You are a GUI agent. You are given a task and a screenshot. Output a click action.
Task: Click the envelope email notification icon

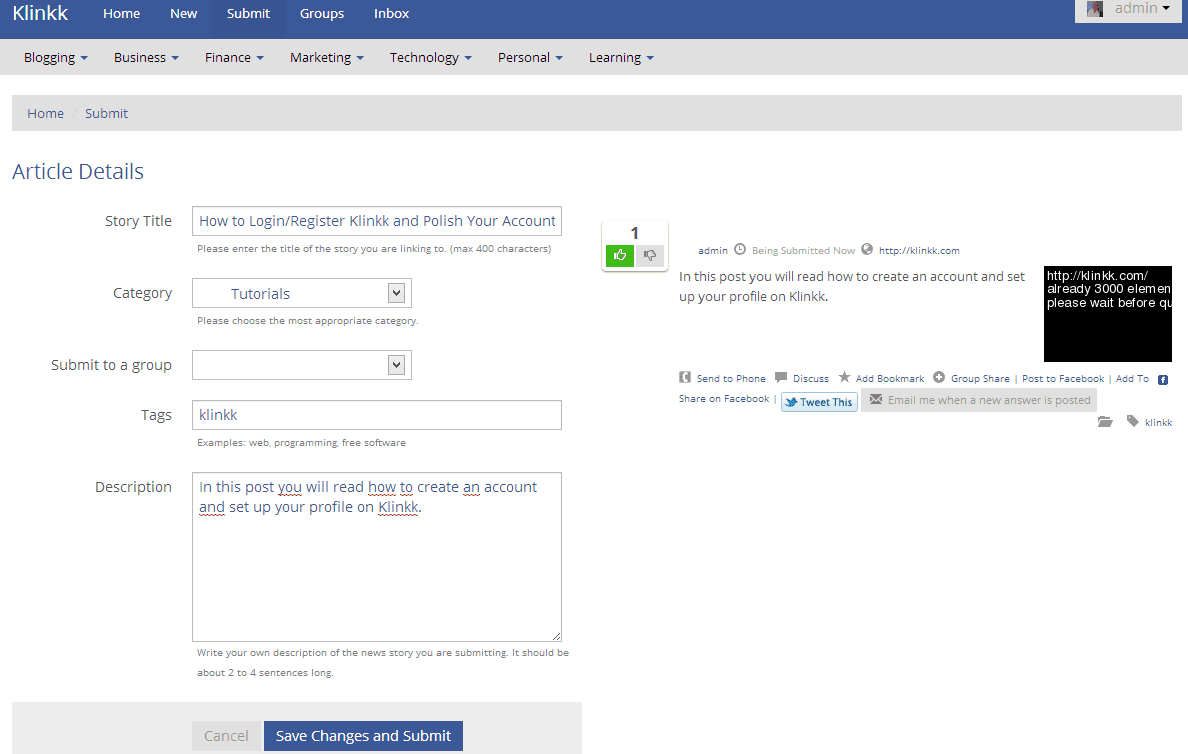(876, 399)
